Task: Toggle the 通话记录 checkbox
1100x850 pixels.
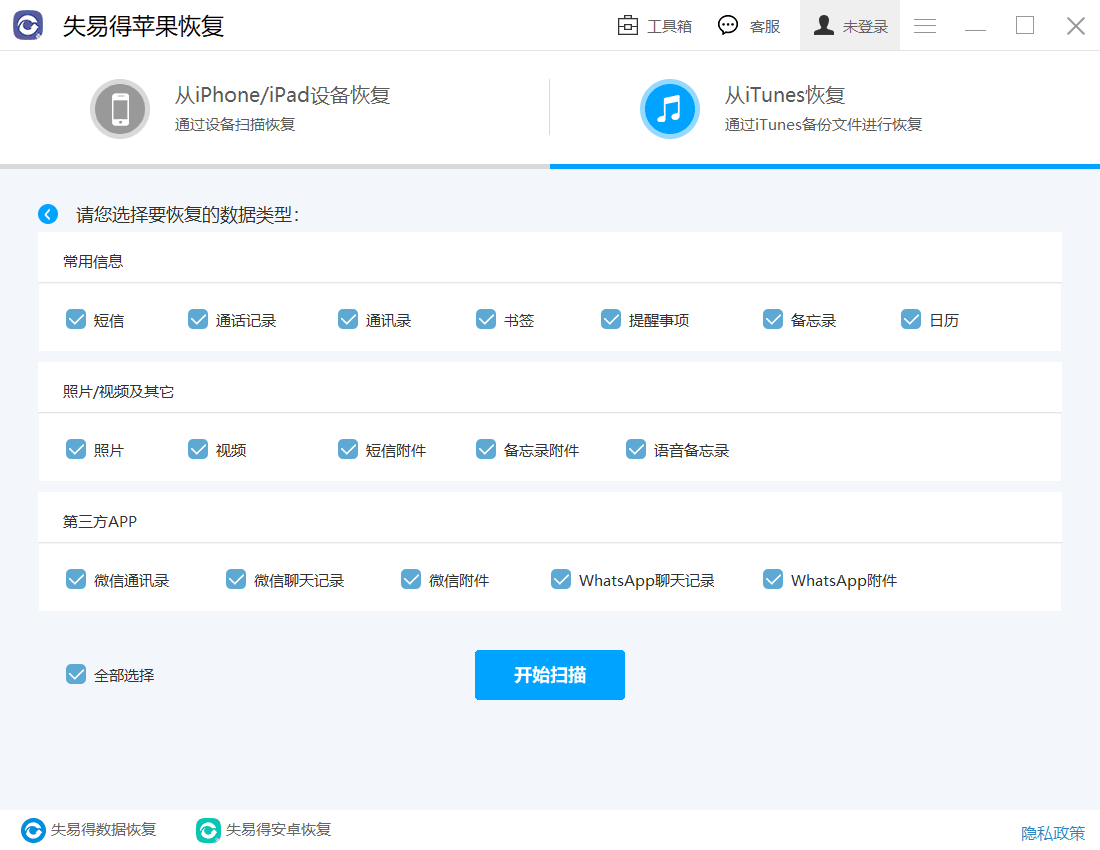Action: [x=198, y=319]
